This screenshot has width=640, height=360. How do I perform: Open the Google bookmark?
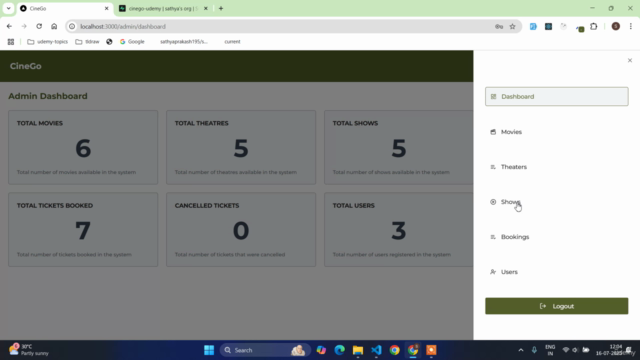132,42
